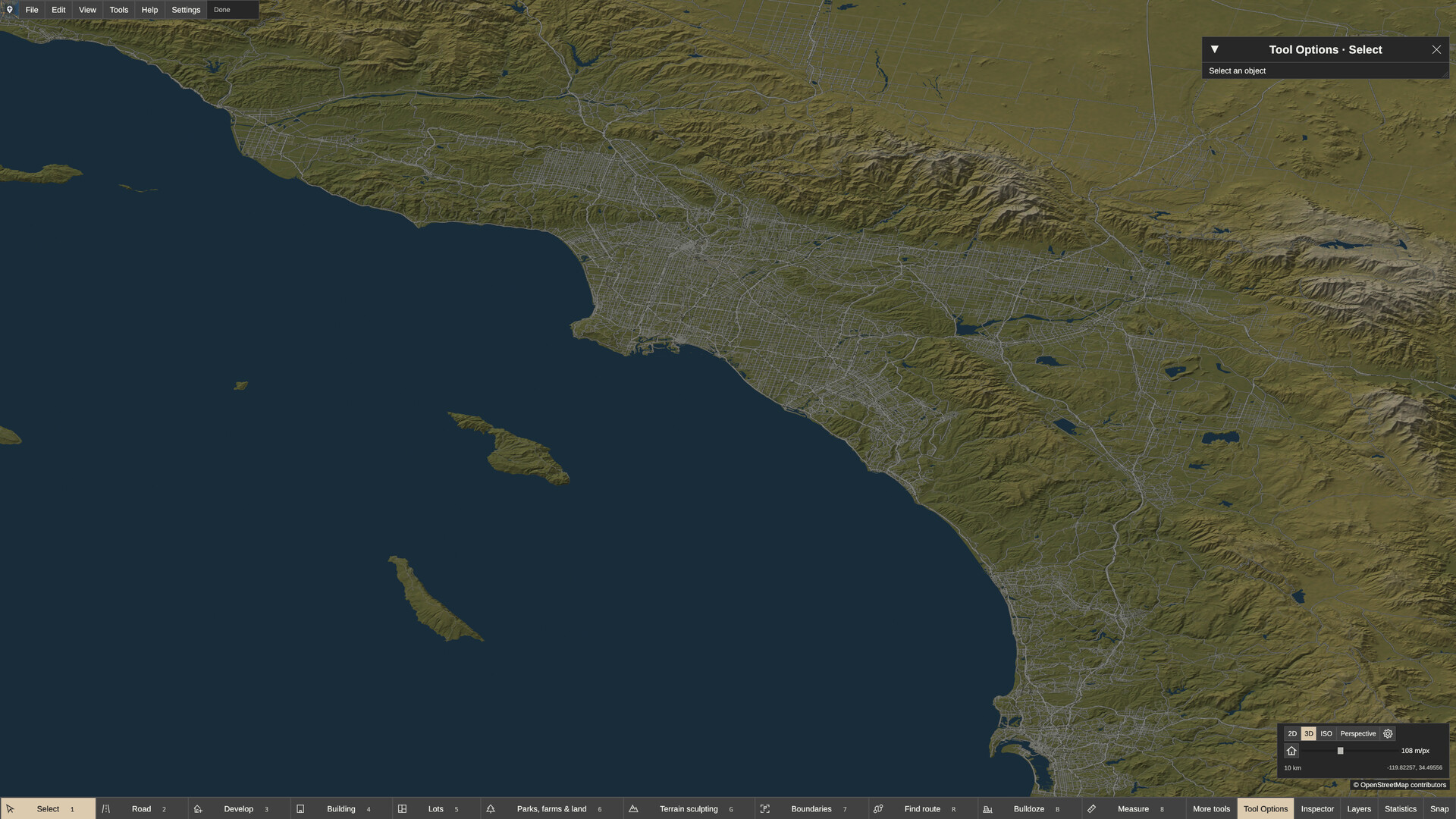Switch to ISO view mode
The image size is (1456, 819).
(1326, 733)
